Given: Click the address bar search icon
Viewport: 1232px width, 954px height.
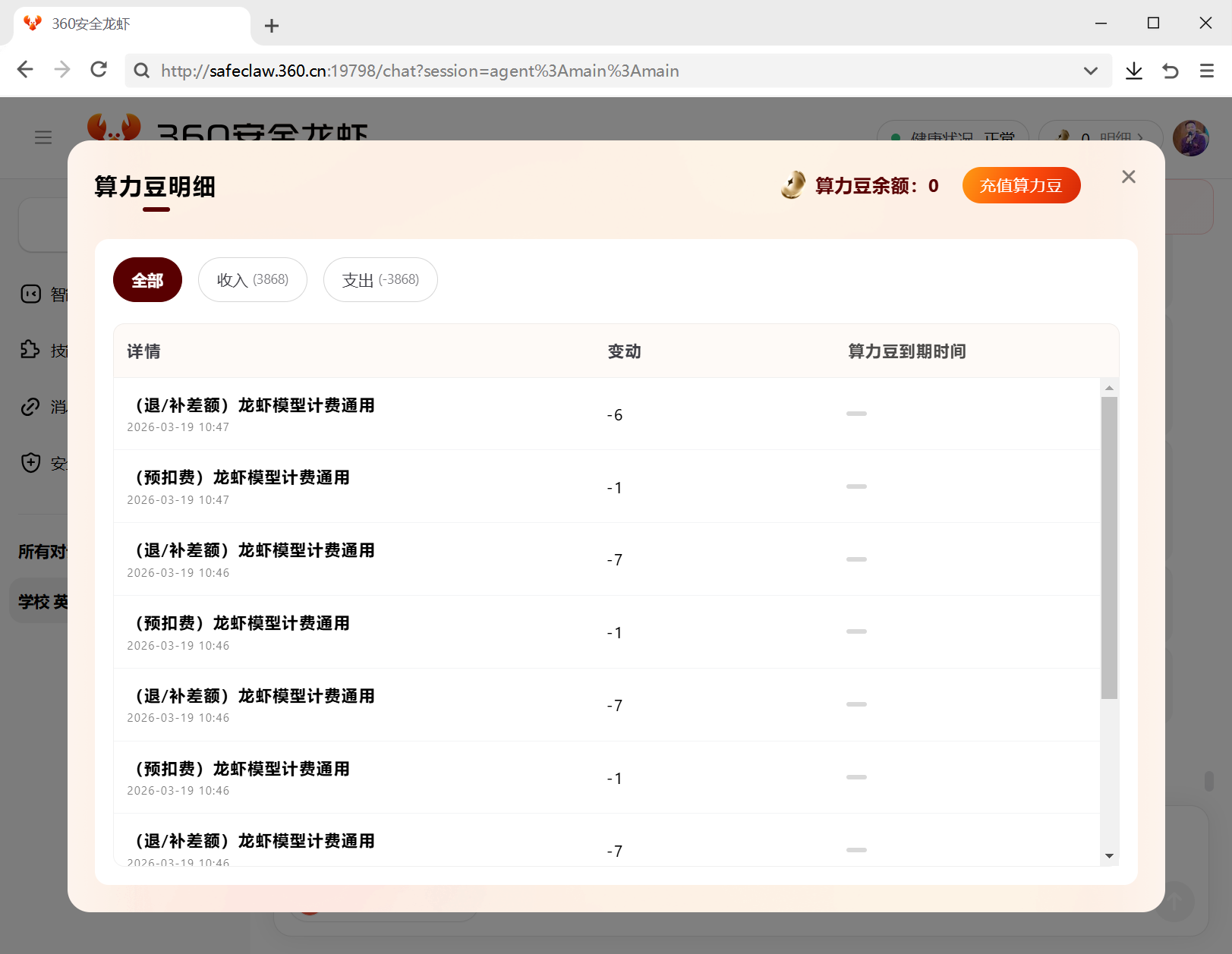Looking at the screenshot, I should point(141,71).
